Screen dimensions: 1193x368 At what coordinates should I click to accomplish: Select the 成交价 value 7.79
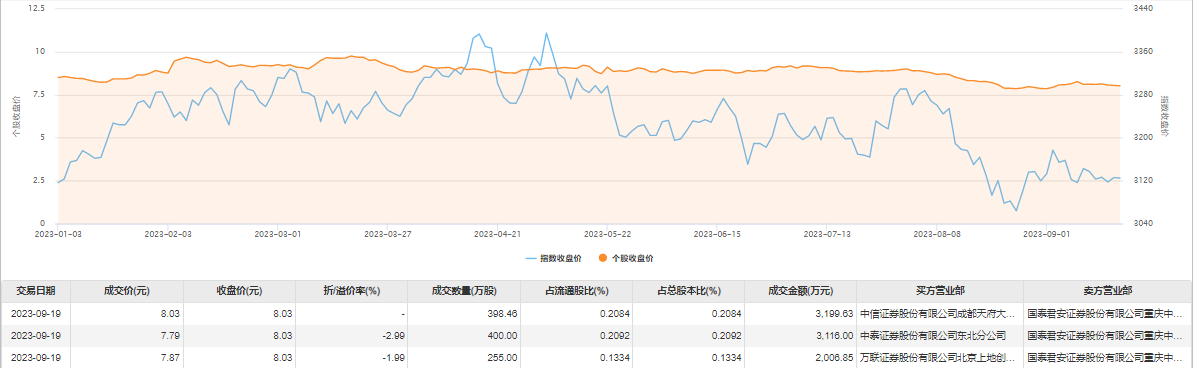coord(169,335)
